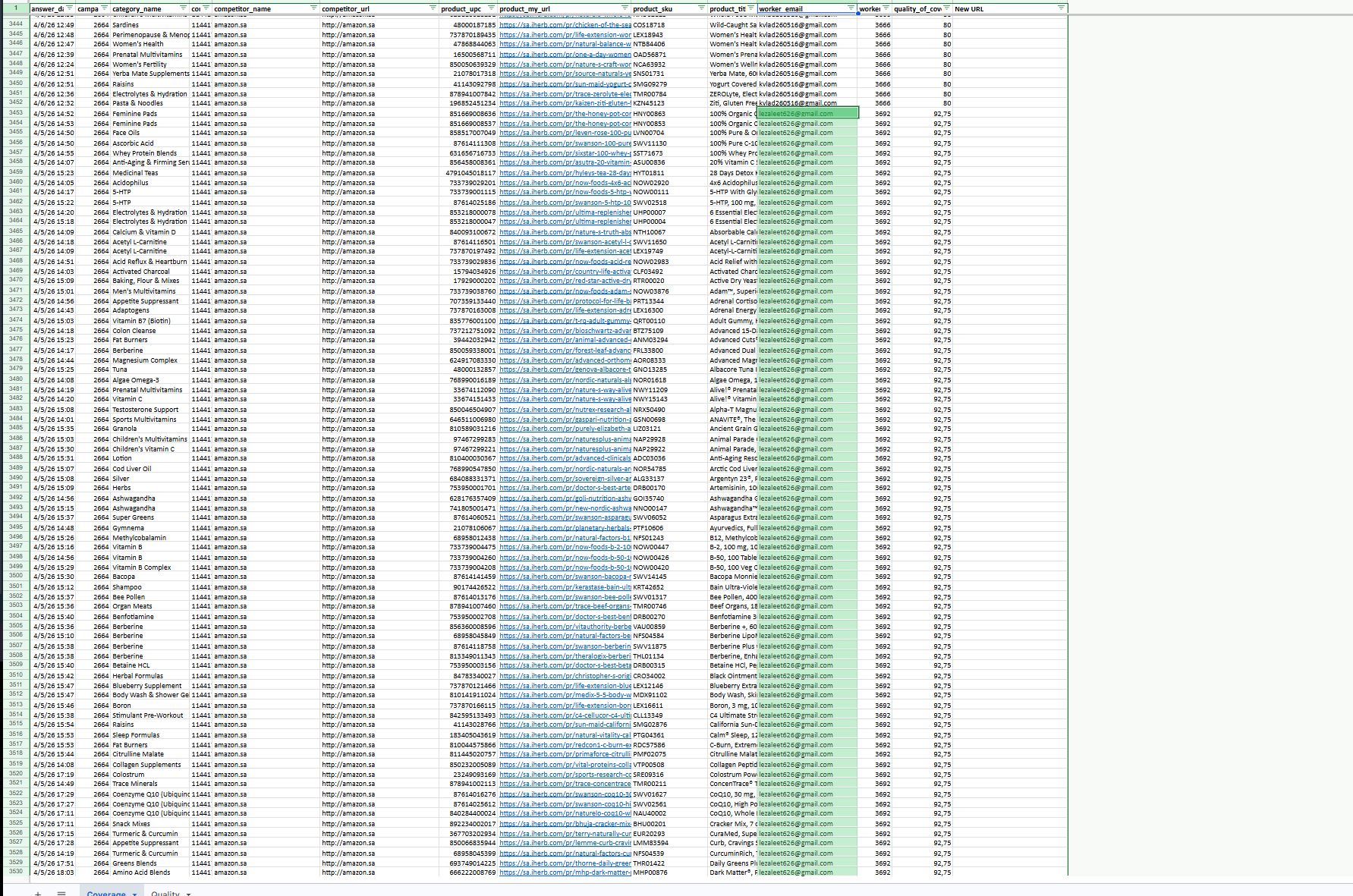Open filter on answer_date column header
The width and height of the screenshot is (1353, 896).
pyautogui.click(x=69, y=8)
